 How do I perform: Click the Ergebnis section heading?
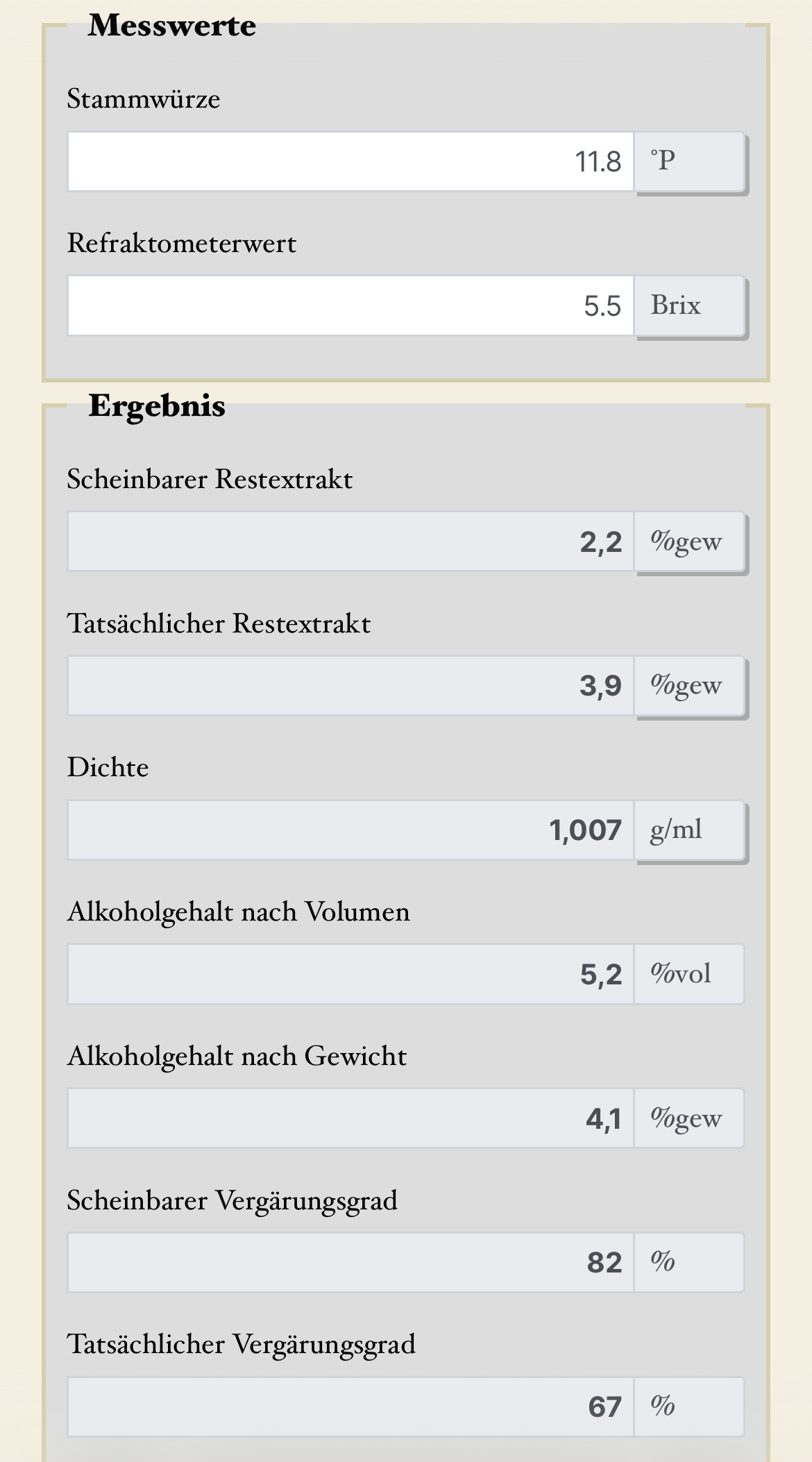157,405
